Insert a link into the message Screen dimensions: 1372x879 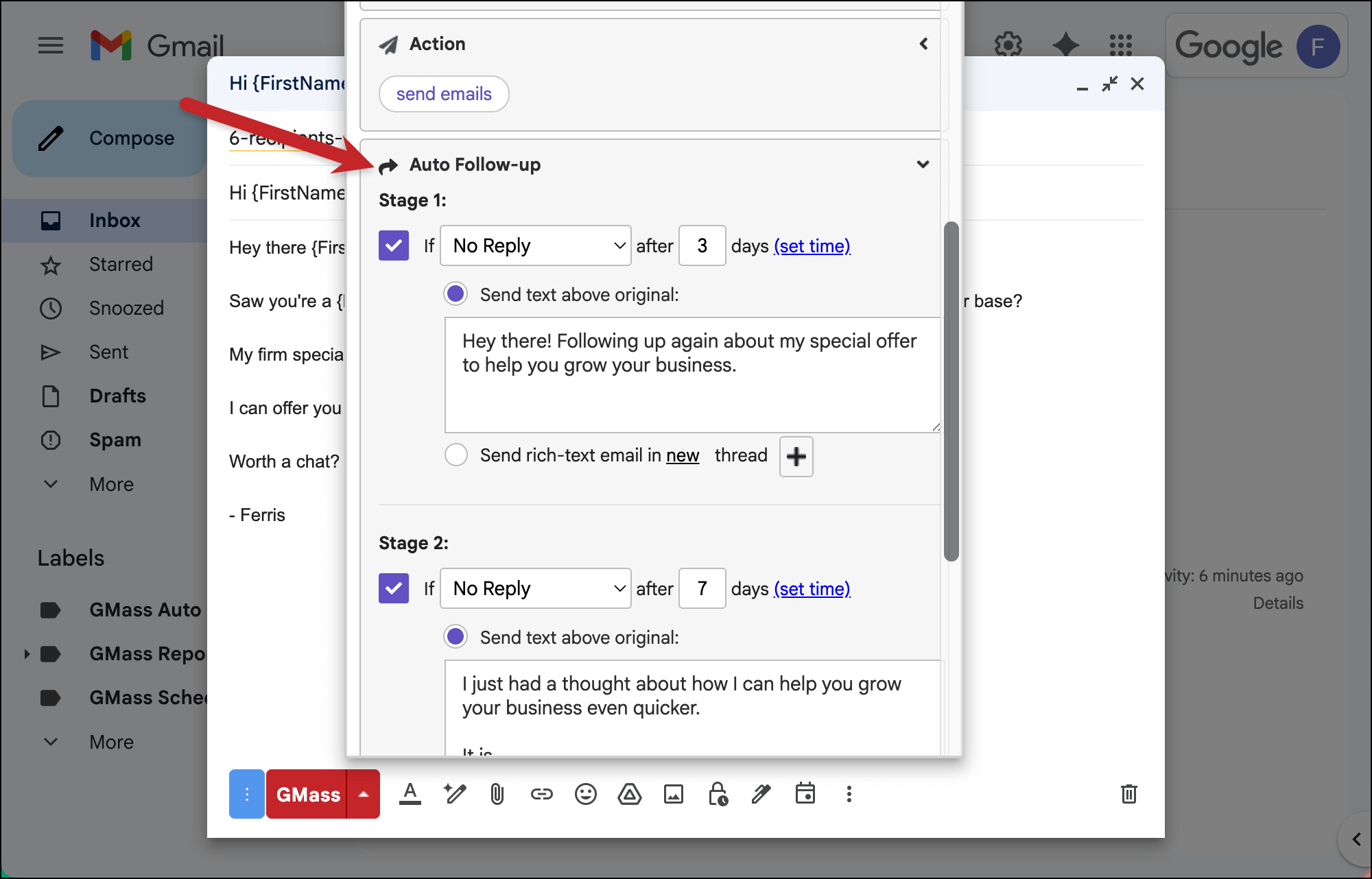[x=541, y=794]
